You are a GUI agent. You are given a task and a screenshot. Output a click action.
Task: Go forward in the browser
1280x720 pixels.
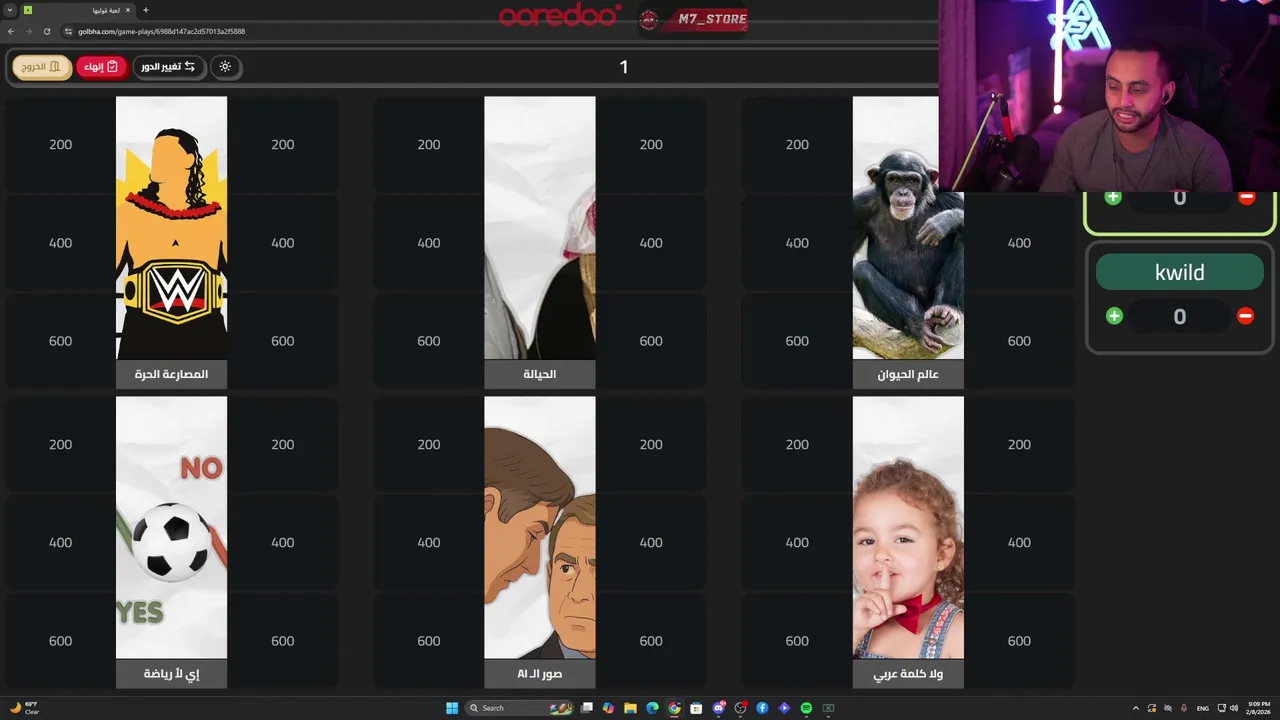tap(28, 31)
